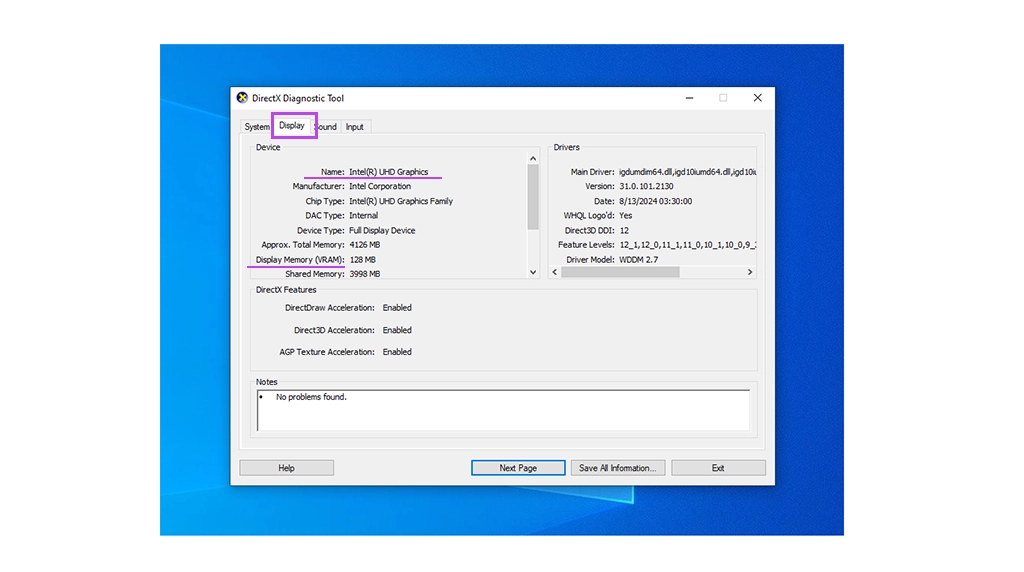Click total memory value 4126 MB
Image resolution: width=1024 pixels, height=572 pixels.
point(364,245)
